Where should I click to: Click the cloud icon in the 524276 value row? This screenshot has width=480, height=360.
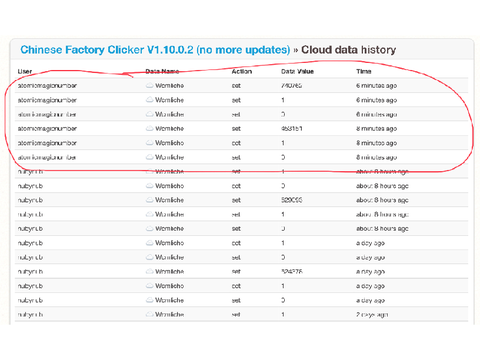coord(150,272)
